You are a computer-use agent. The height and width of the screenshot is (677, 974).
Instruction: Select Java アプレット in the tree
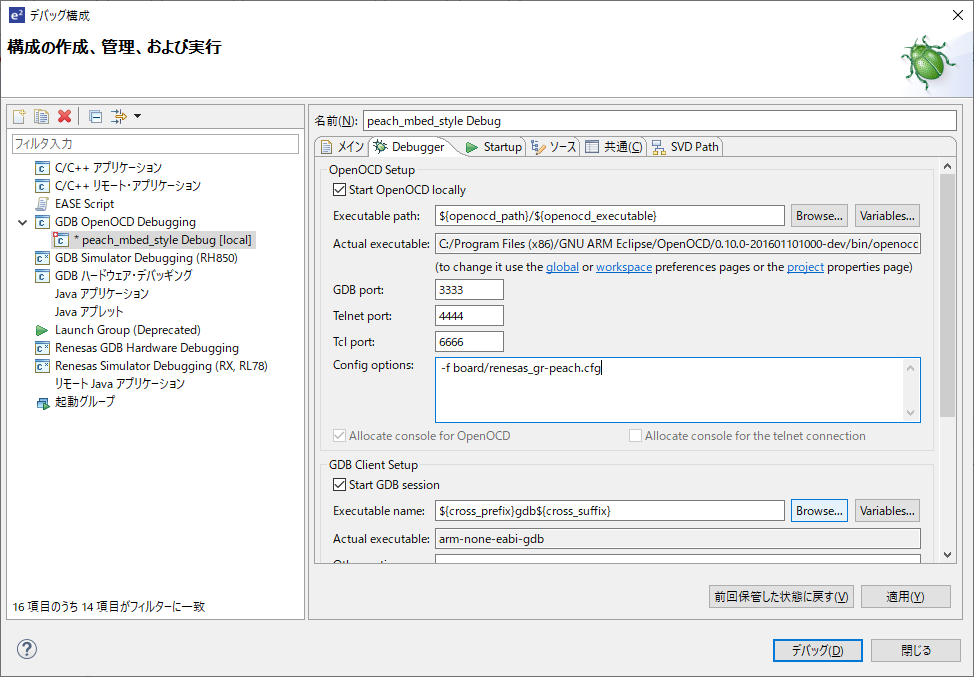89,312
